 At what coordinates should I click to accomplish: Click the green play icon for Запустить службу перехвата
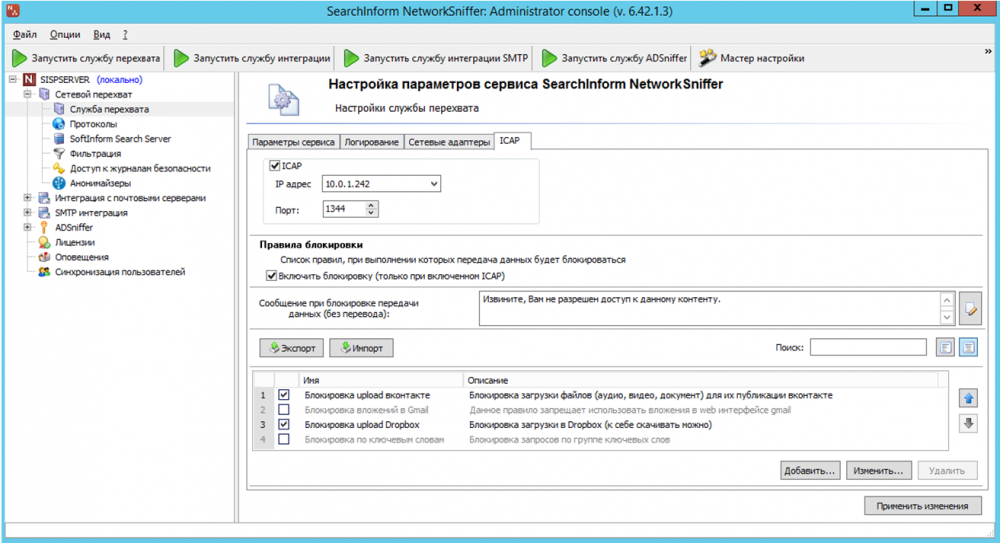coord(19,58)
